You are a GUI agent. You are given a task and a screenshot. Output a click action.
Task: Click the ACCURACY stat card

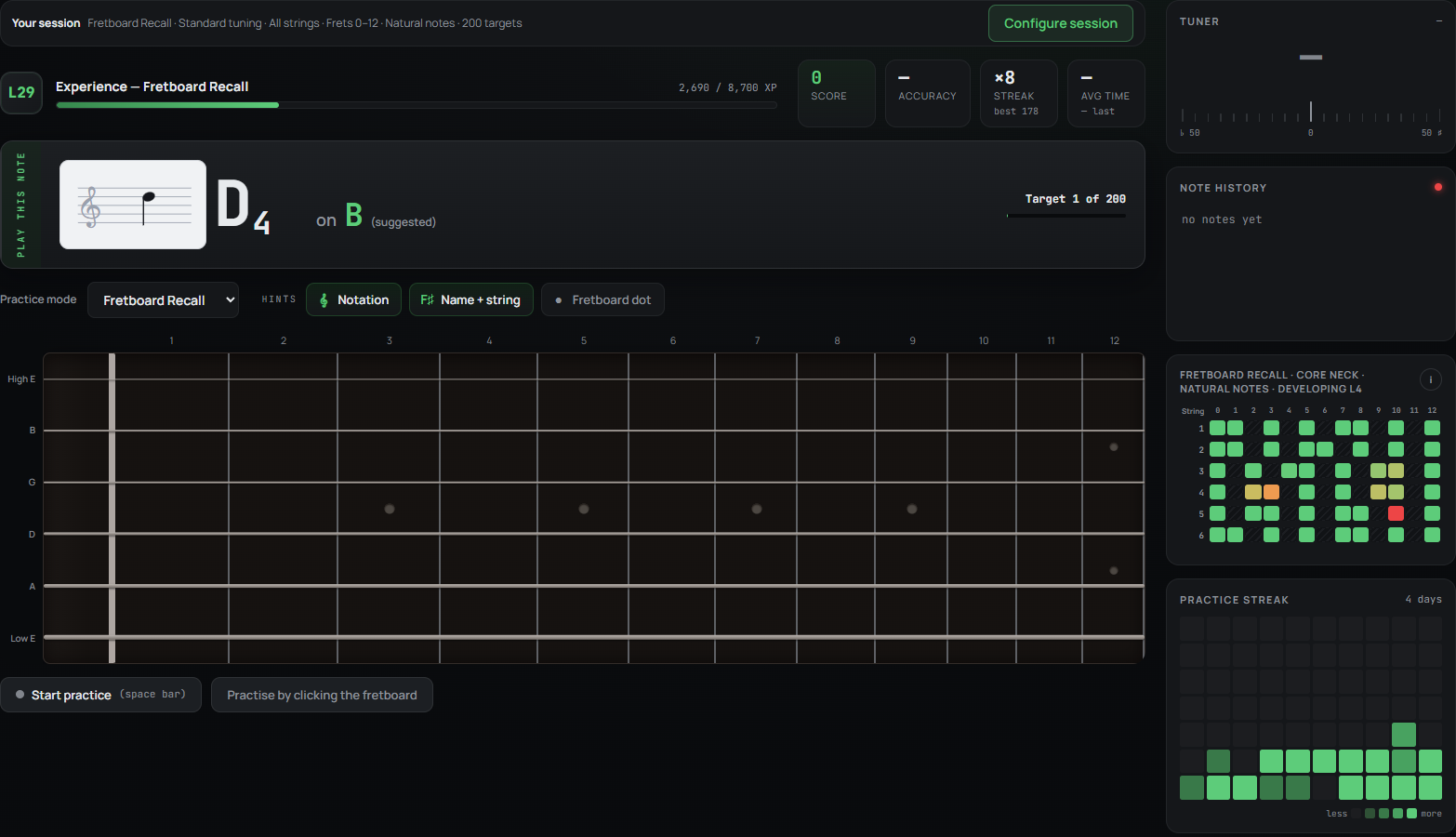point(928,93)
